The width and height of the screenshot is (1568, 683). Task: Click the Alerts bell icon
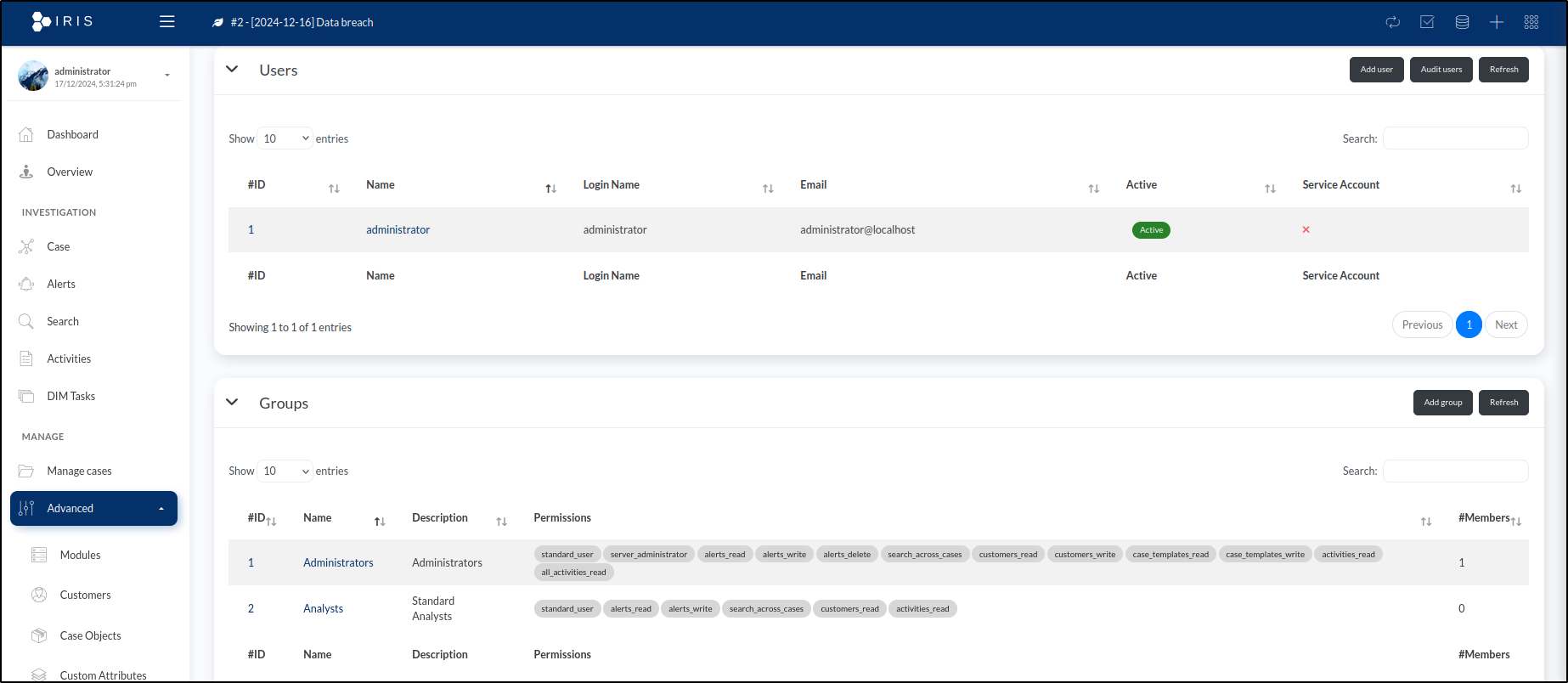tap(26, 284)
